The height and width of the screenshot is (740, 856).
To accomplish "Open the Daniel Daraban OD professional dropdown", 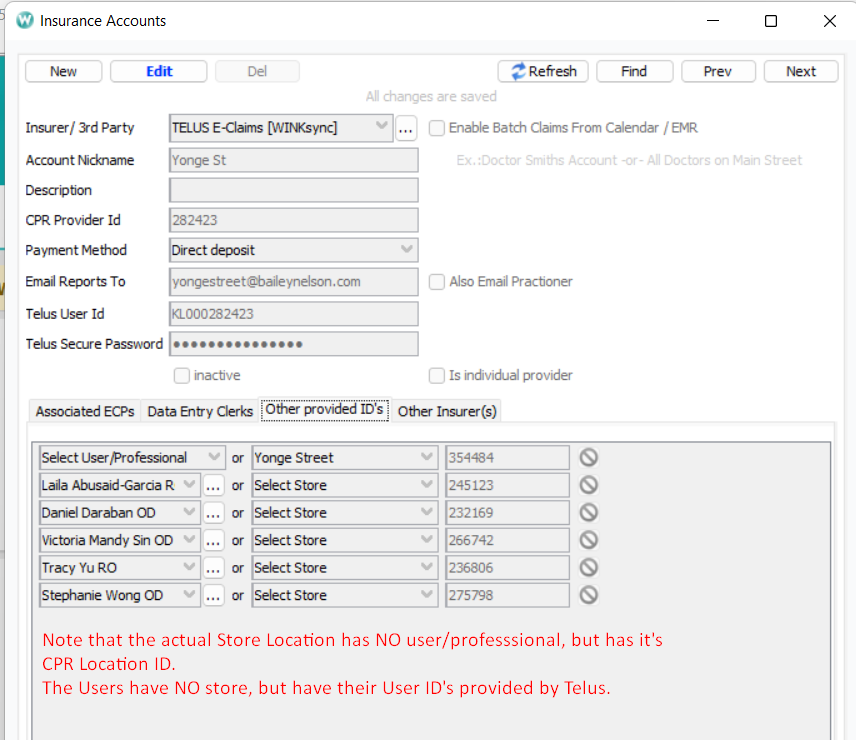I will pos(120,513).
